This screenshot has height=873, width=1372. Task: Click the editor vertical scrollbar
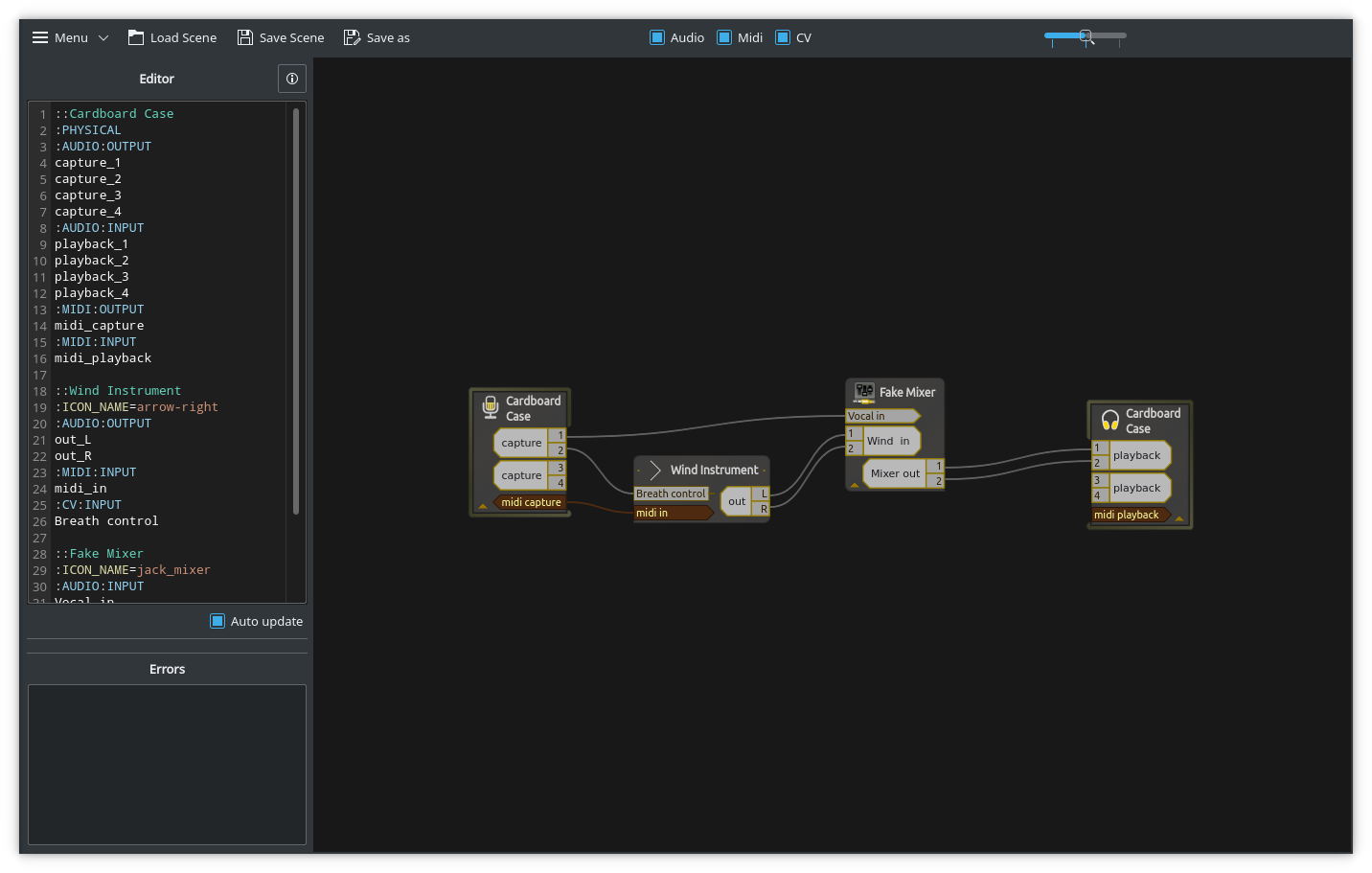point(296,311)
